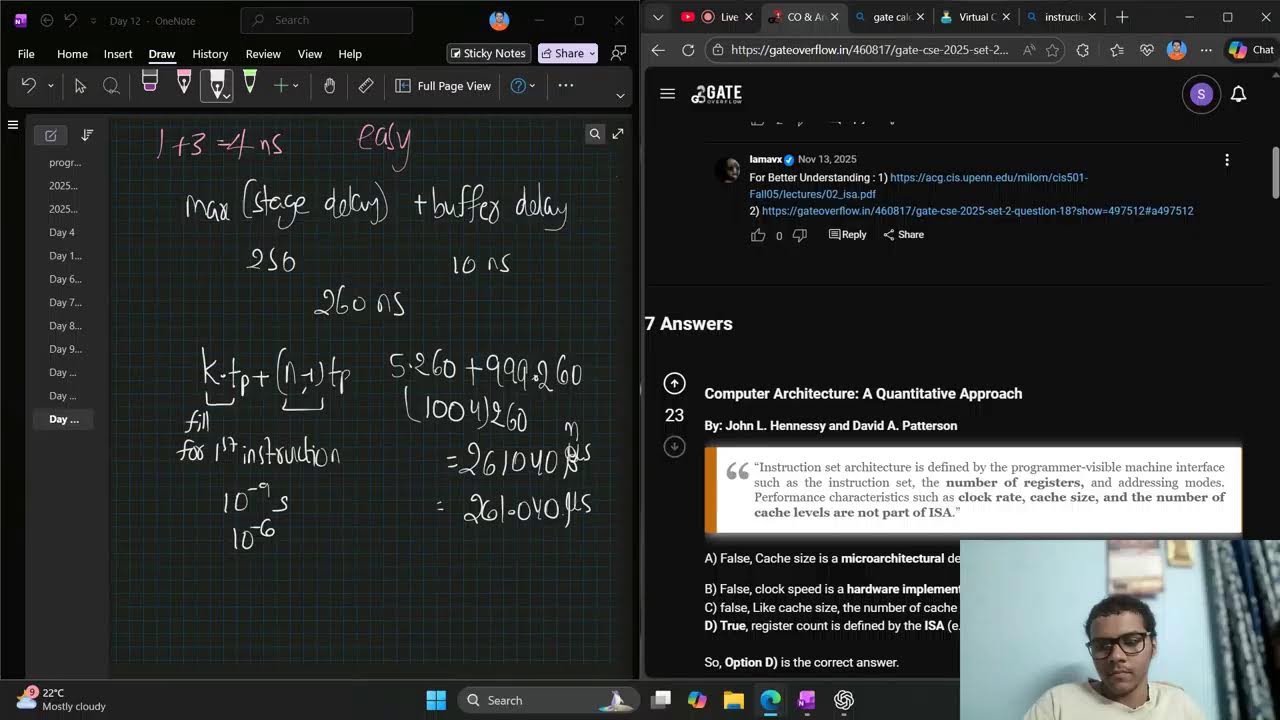Viewport: 1280px width, 720px height.
Task: Open the 'progr...' page in list
Action: pos(63,162)
